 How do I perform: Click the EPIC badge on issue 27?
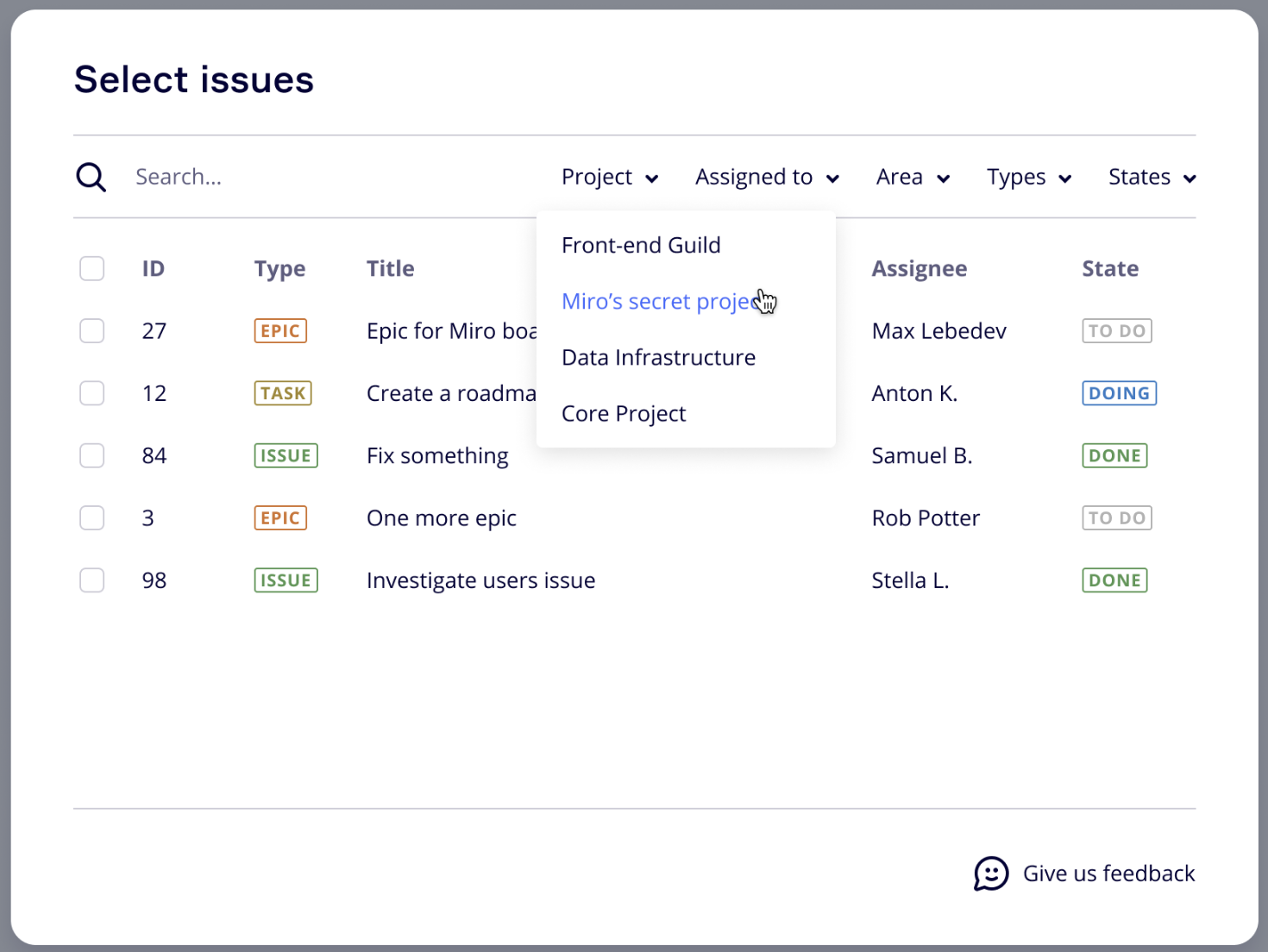(x=280, y=331)
